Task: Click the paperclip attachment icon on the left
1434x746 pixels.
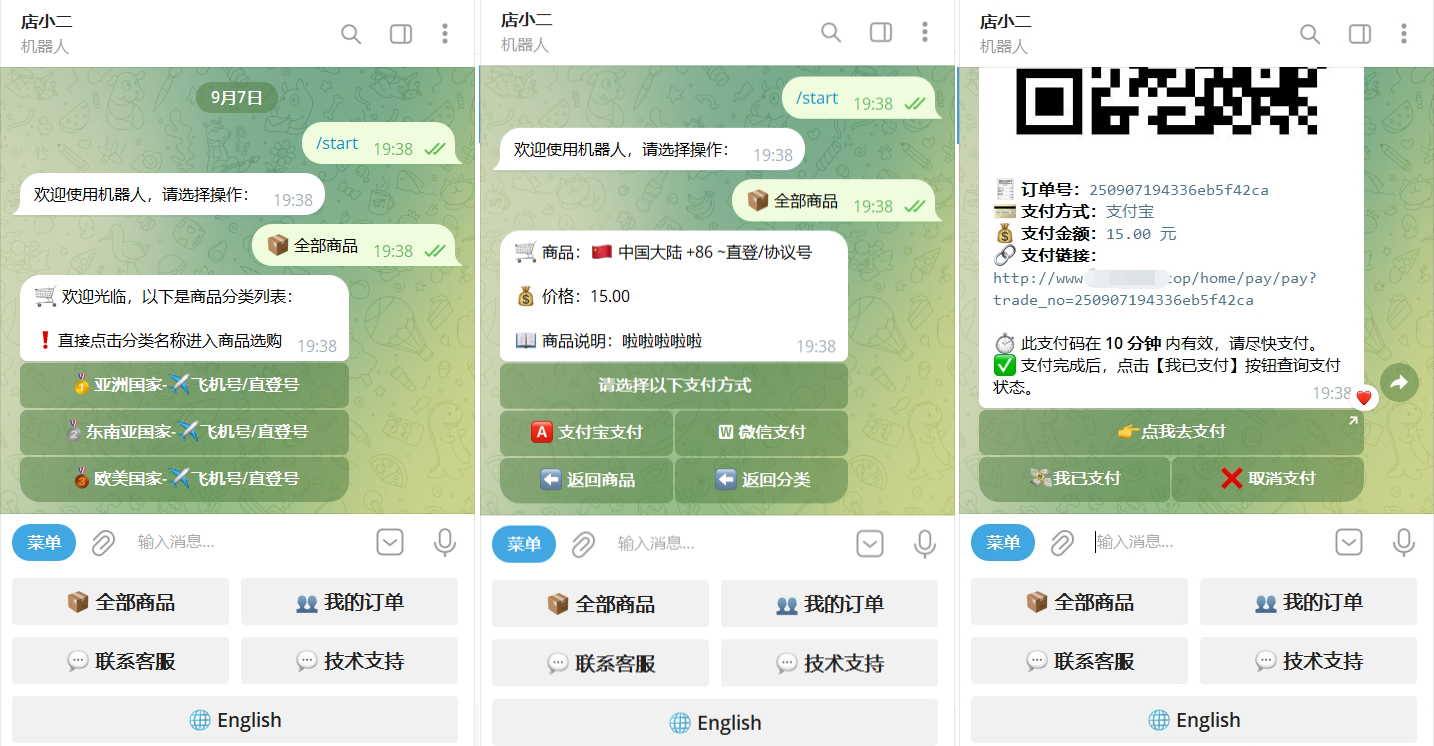Action: (103, 542)
